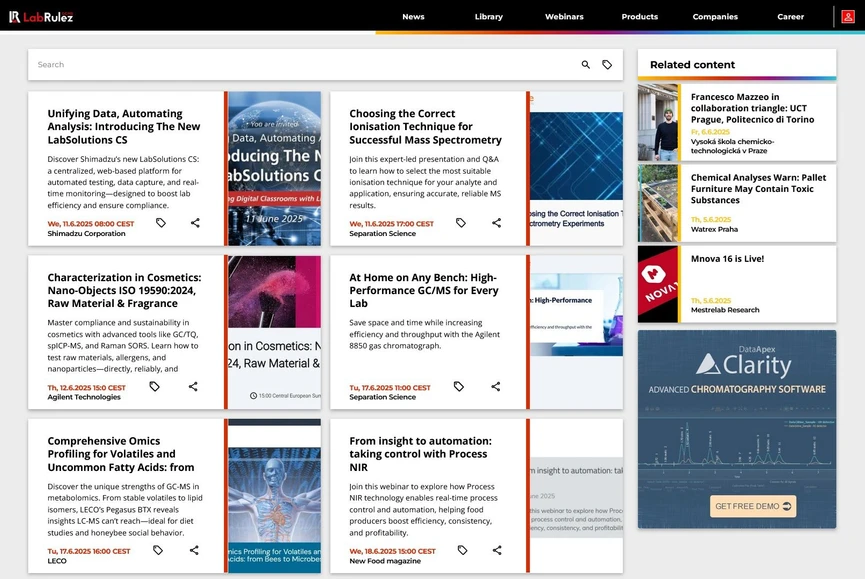Screen dimensions: 865x579
Task: Click 'We, 11.6.2025 17:00 CEST' date
Action: click(x=391, y=224)
